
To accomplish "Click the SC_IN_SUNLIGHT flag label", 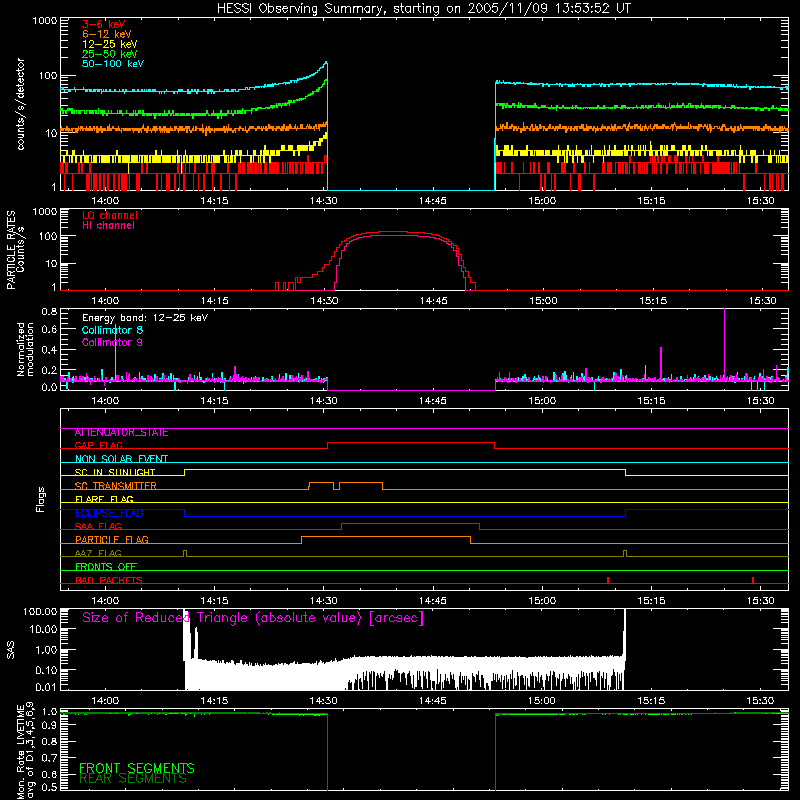I will point(115,472).
